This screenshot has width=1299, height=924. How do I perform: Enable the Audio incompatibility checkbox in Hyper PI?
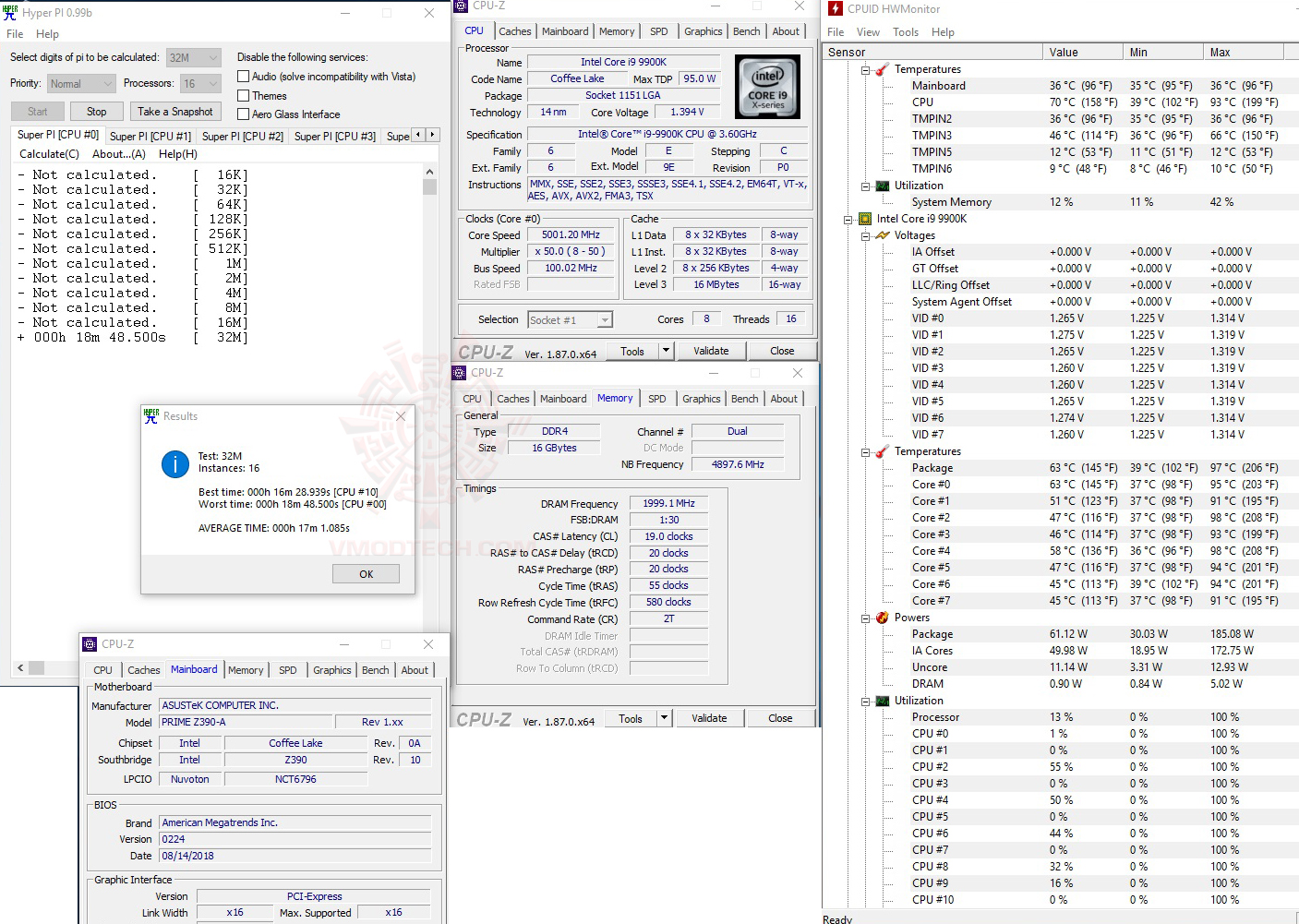click(245, 76)
